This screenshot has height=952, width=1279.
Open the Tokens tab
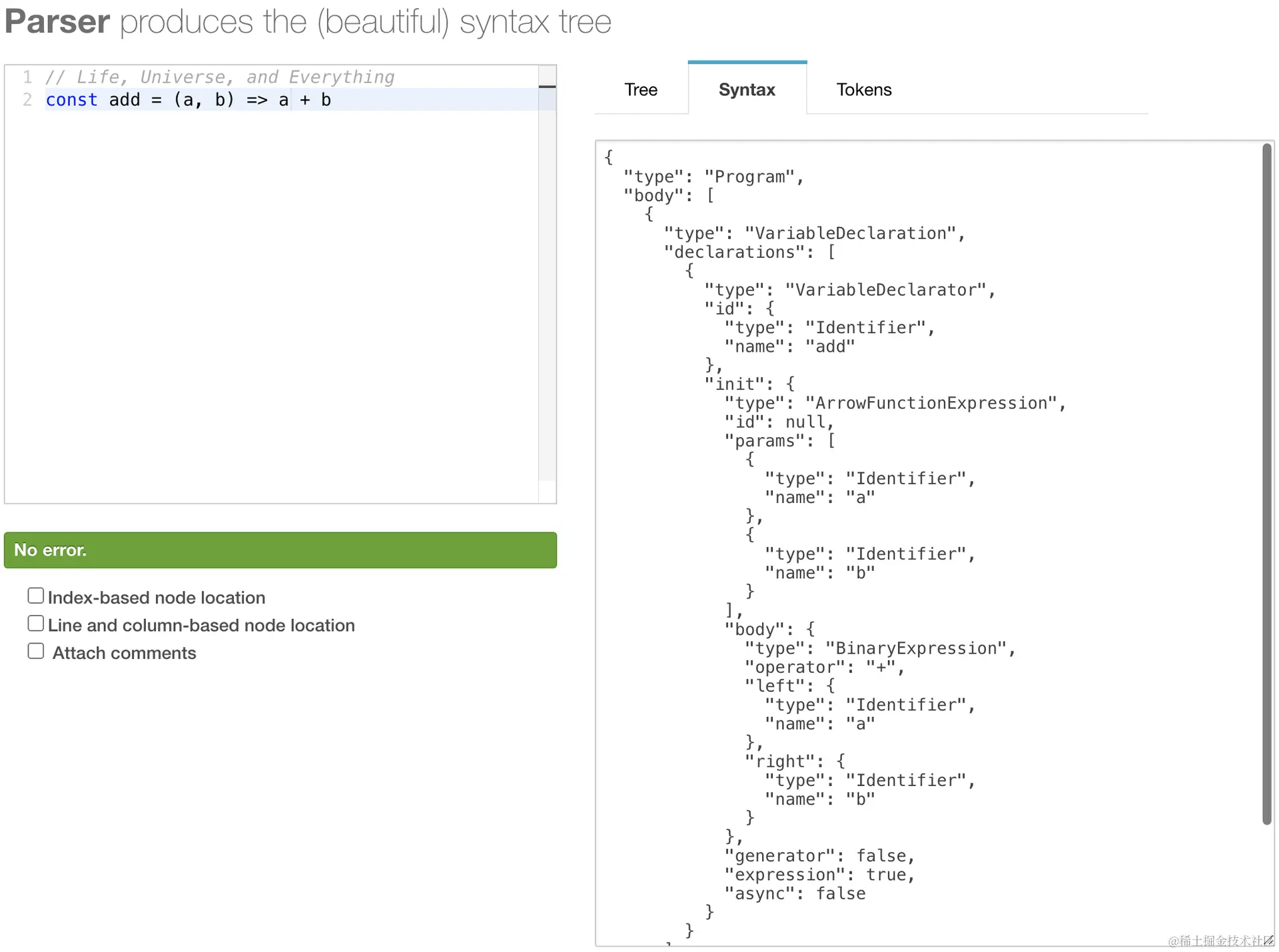(863, 89)
